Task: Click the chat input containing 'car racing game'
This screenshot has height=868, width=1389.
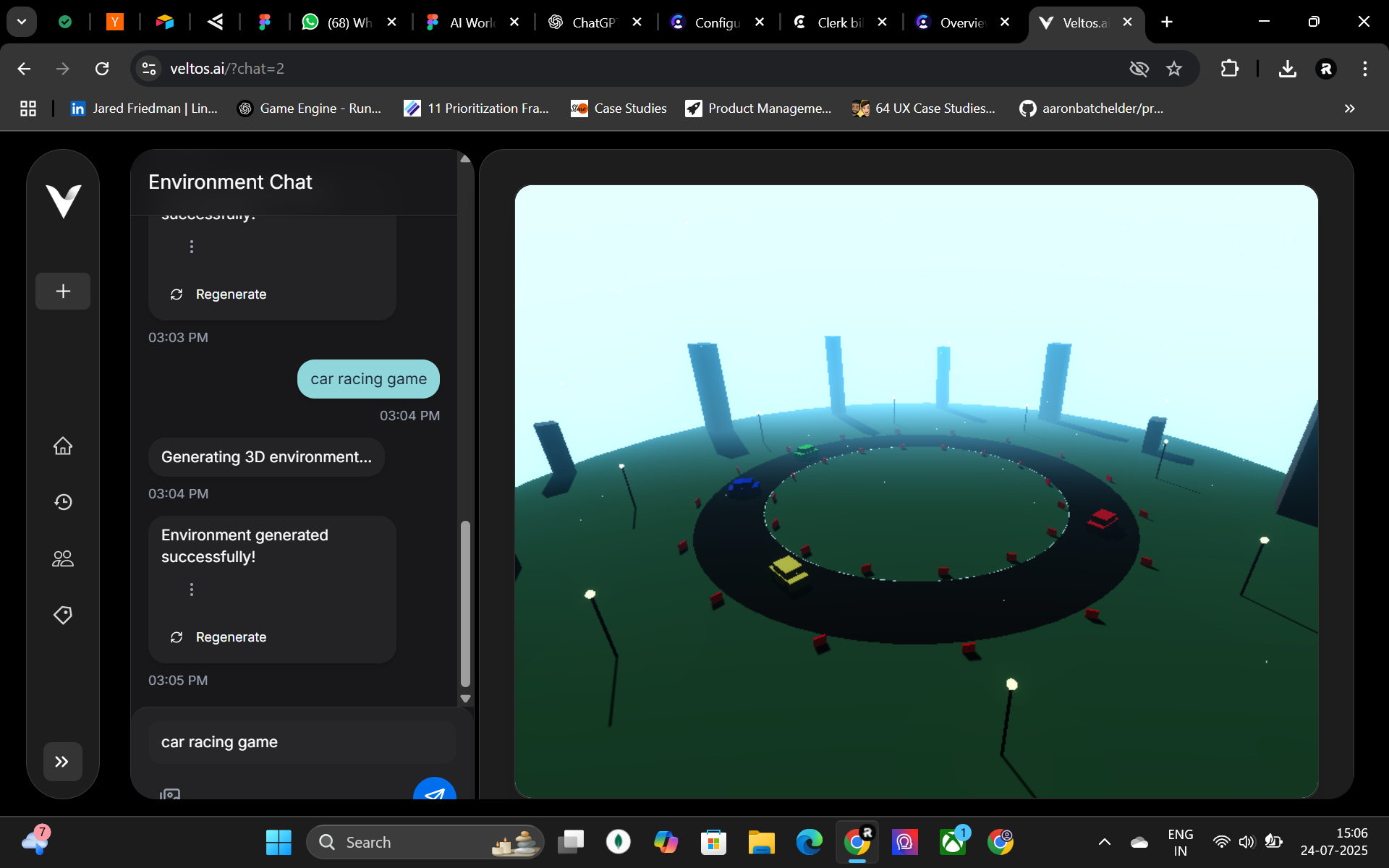Action: (302, 742)
